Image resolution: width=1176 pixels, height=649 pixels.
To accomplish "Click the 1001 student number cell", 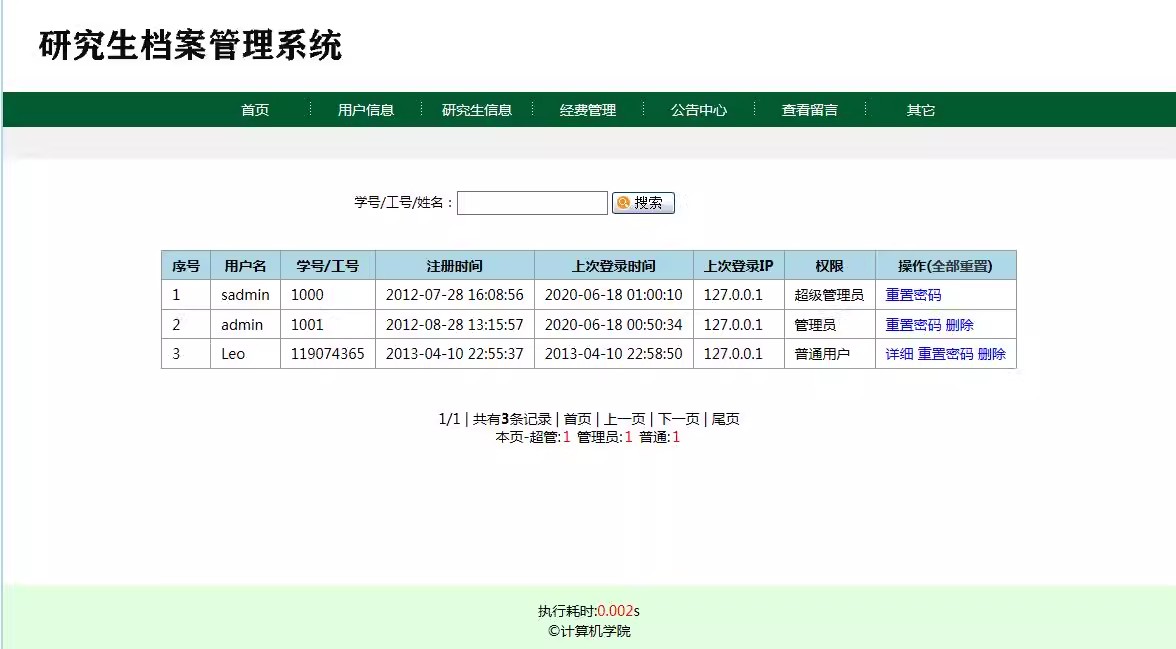I will (x=328, y=325).
